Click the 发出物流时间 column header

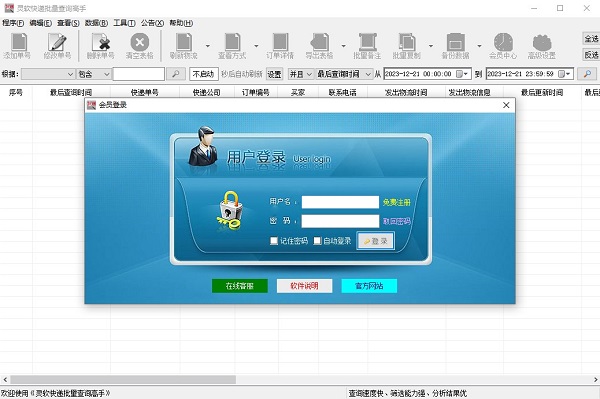[x=406, y=92]
